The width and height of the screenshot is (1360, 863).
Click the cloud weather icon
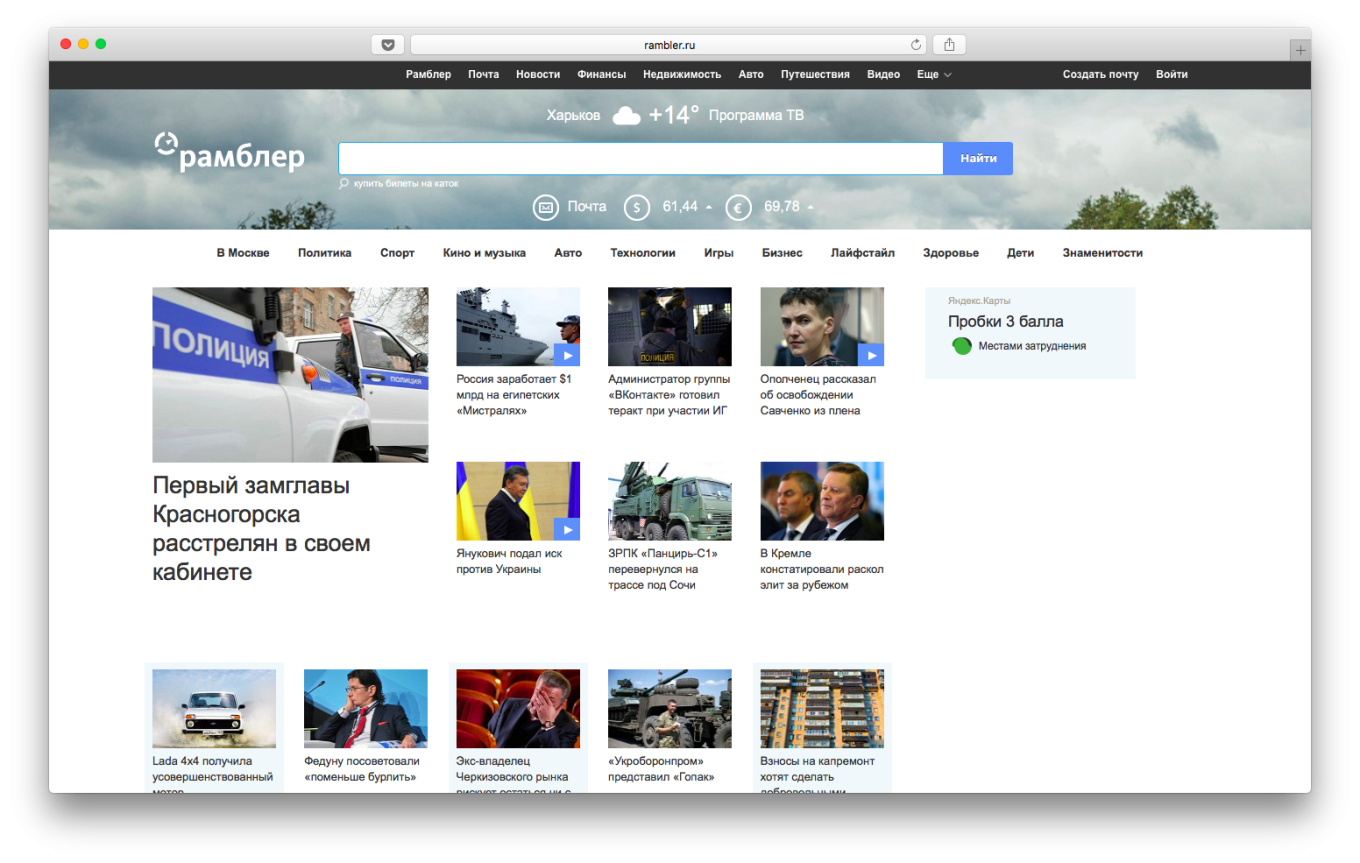point(626,116)
